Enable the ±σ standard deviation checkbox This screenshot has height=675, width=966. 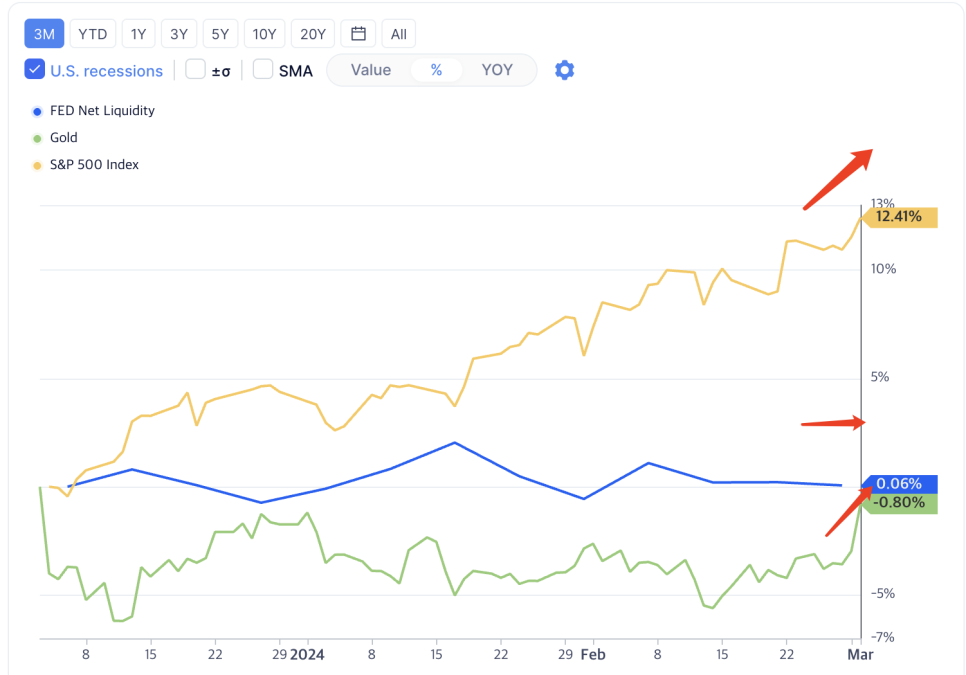pos(195,70)
